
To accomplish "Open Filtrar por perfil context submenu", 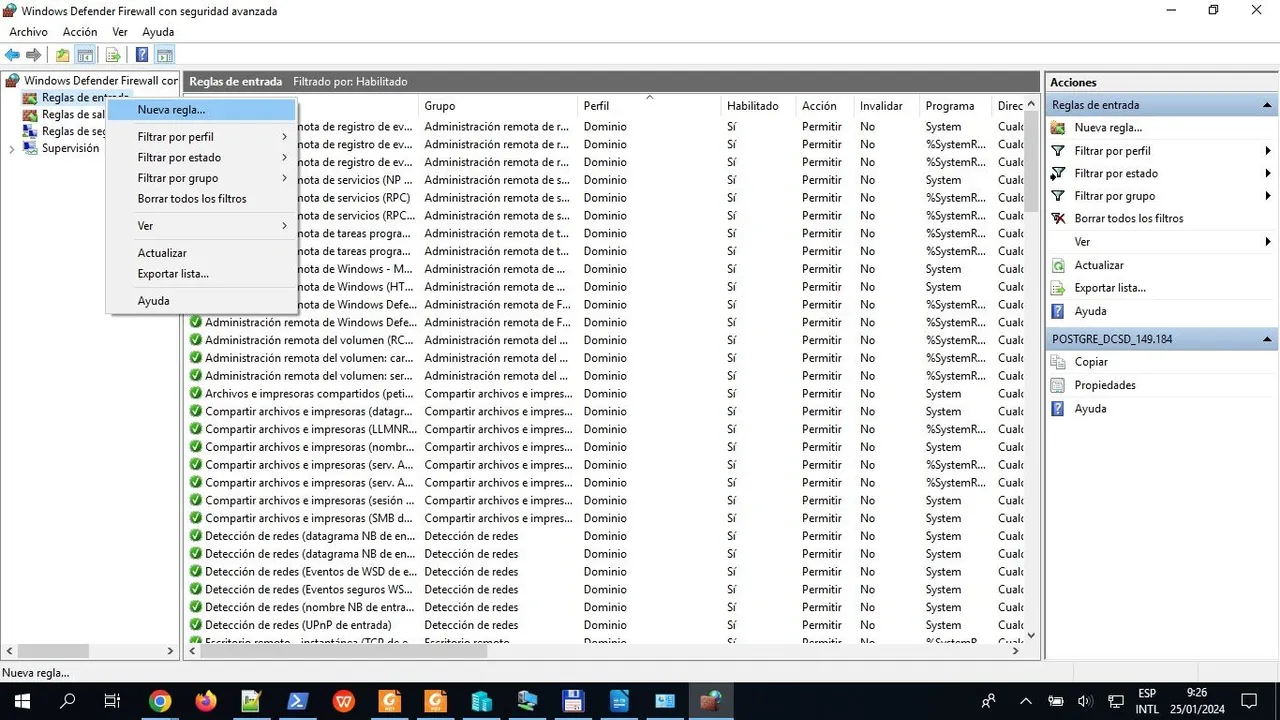I will (201, 137).
